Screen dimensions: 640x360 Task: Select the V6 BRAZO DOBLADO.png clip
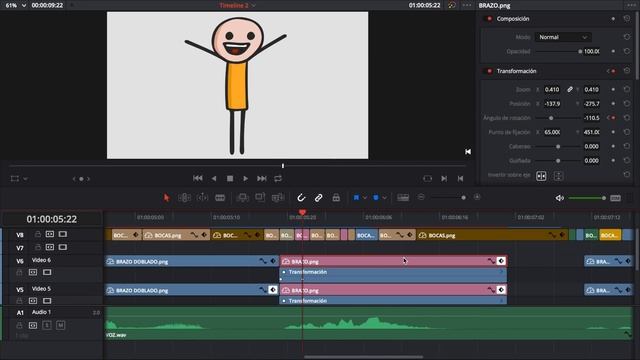[192, 261]
